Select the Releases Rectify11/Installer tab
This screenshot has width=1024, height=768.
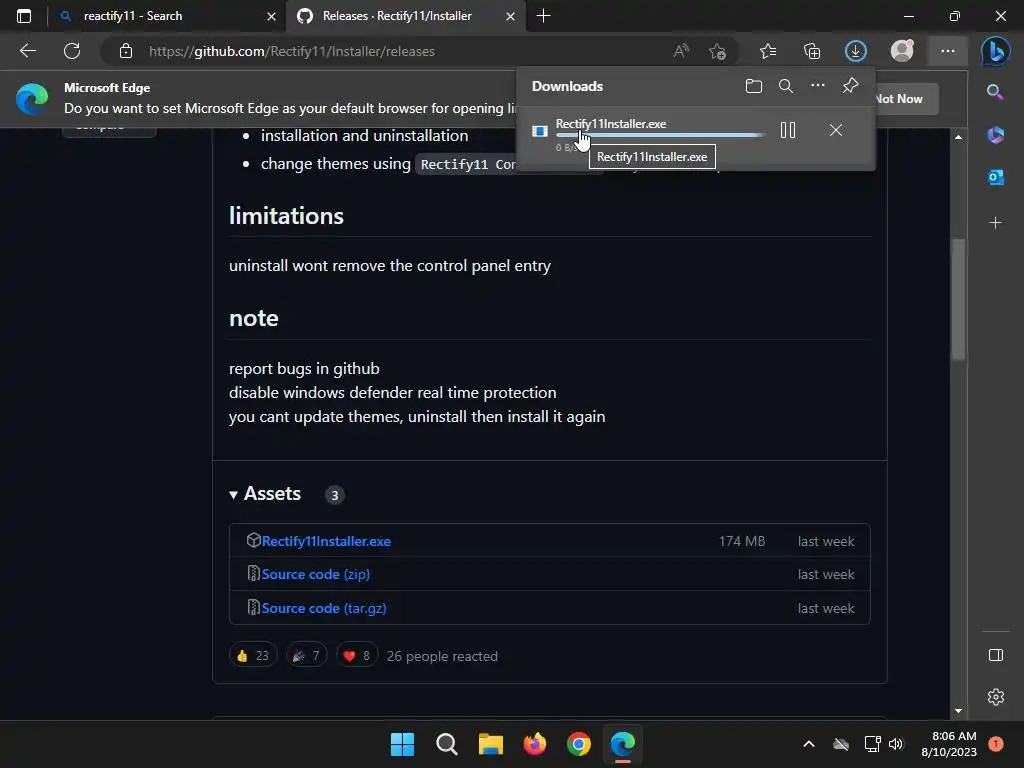point(405,16)
